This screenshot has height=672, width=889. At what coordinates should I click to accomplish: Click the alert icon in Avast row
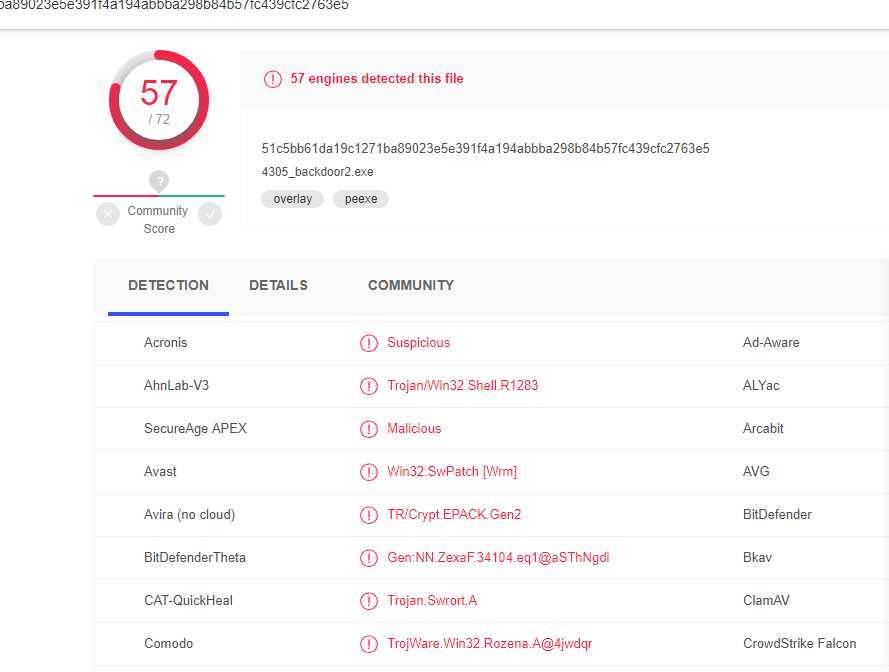tap(369, 472)
